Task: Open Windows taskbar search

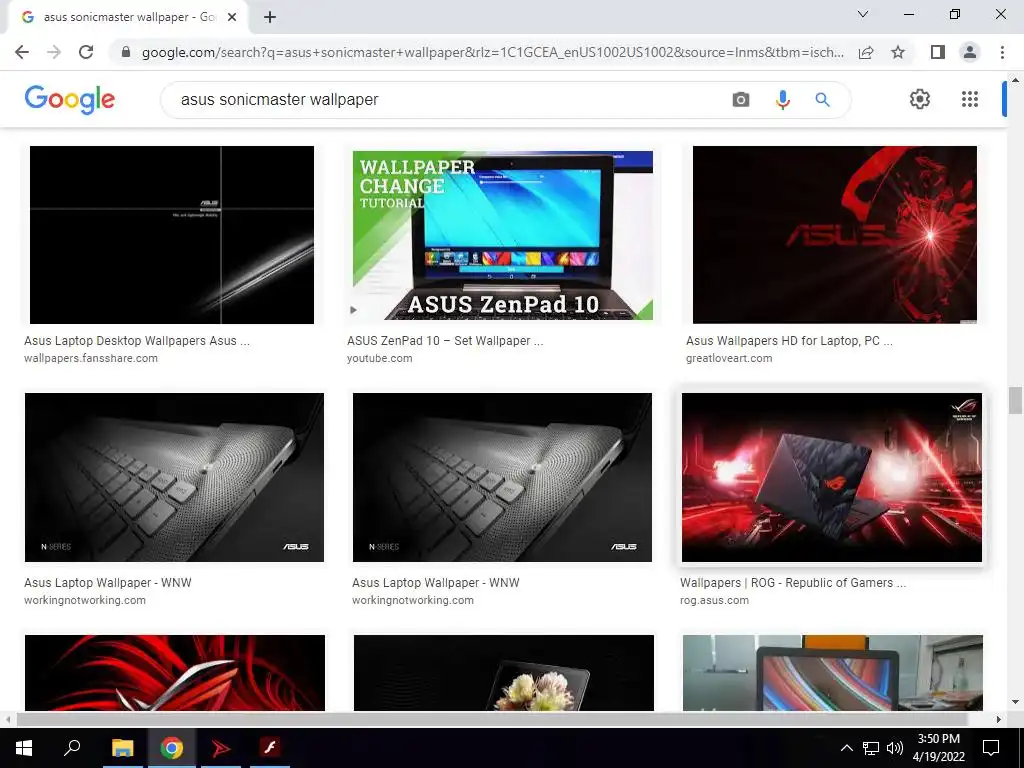Action: [72, 748]
